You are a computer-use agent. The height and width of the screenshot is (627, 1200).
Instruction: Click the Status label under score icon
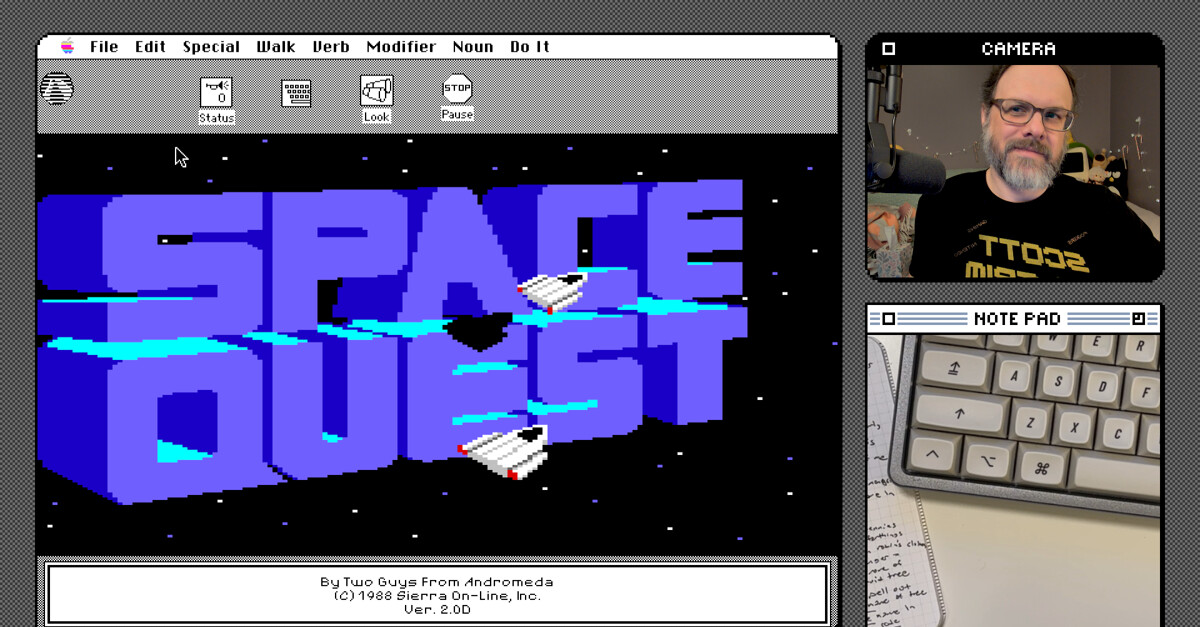[216, 118]
